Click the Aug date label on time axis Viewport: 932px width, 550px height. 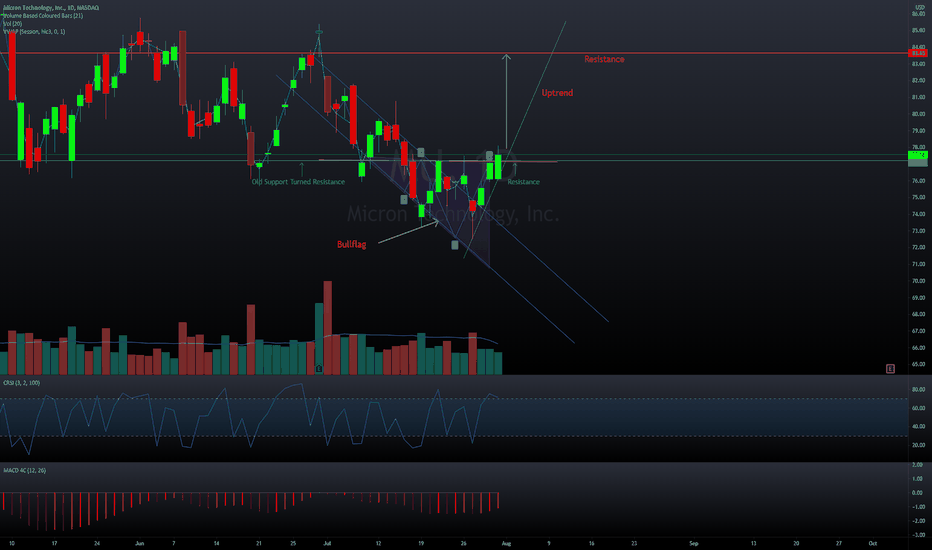point(506,543)
